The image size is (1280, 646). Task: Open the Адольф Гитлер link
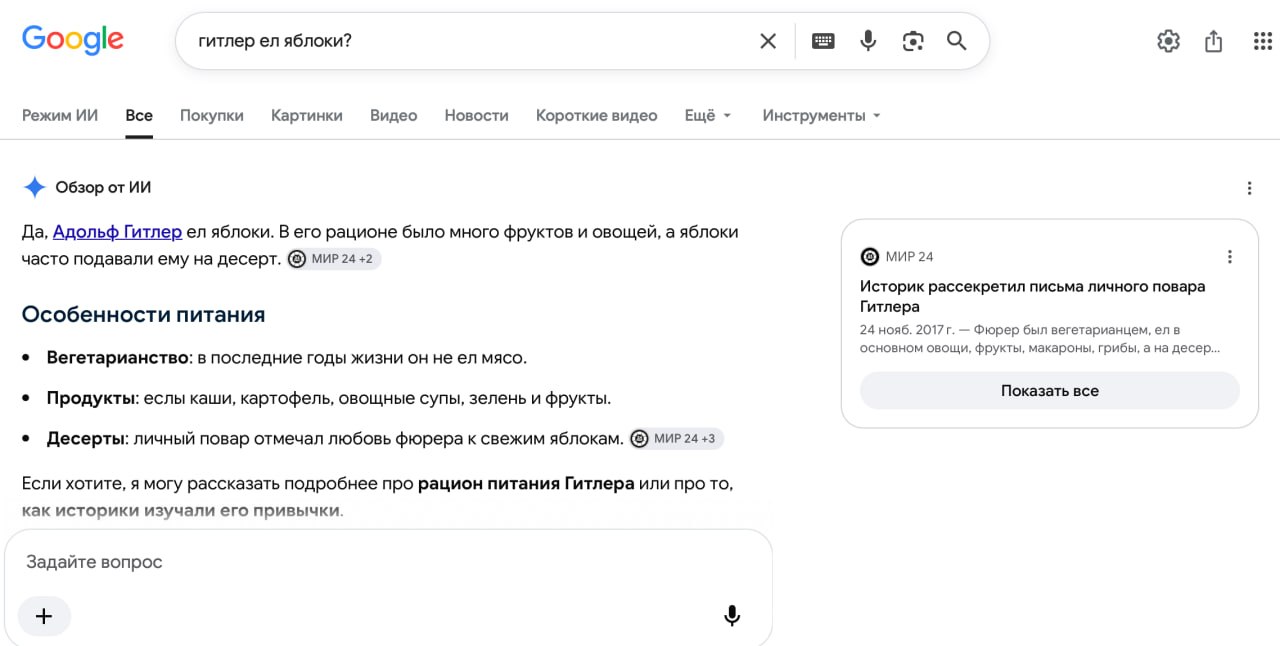click(x=117, y=232)
